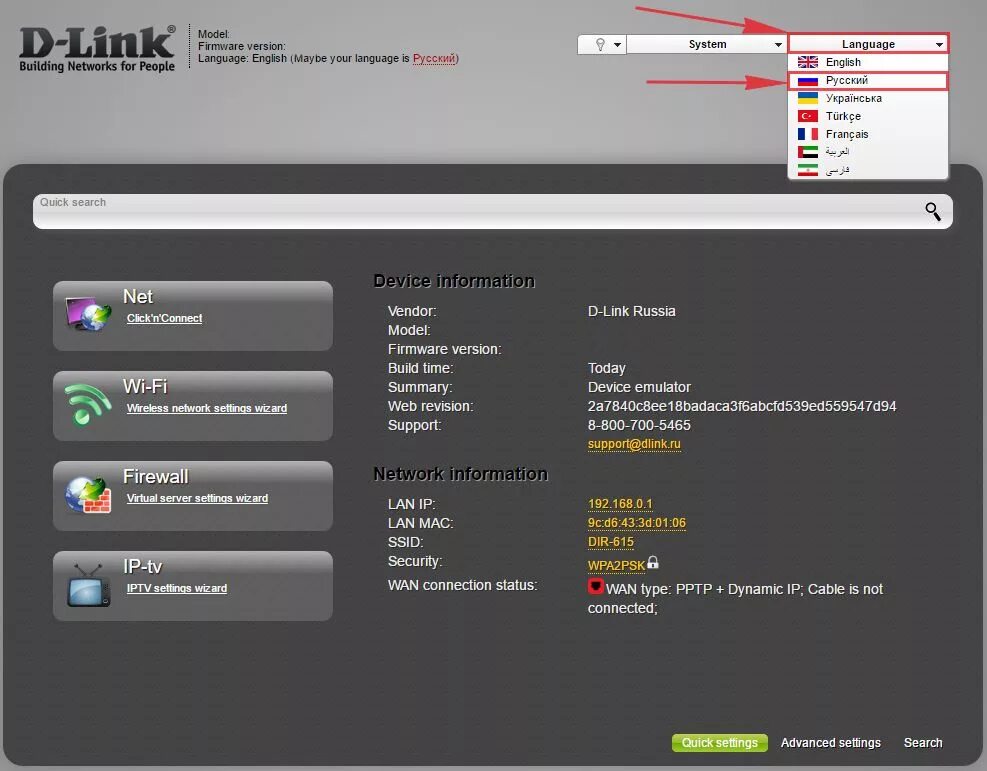Image resolution: width=987 pixels, height=771 pixels.
Task: Click the Ukrainian flag icon
Action: (808, 98)
